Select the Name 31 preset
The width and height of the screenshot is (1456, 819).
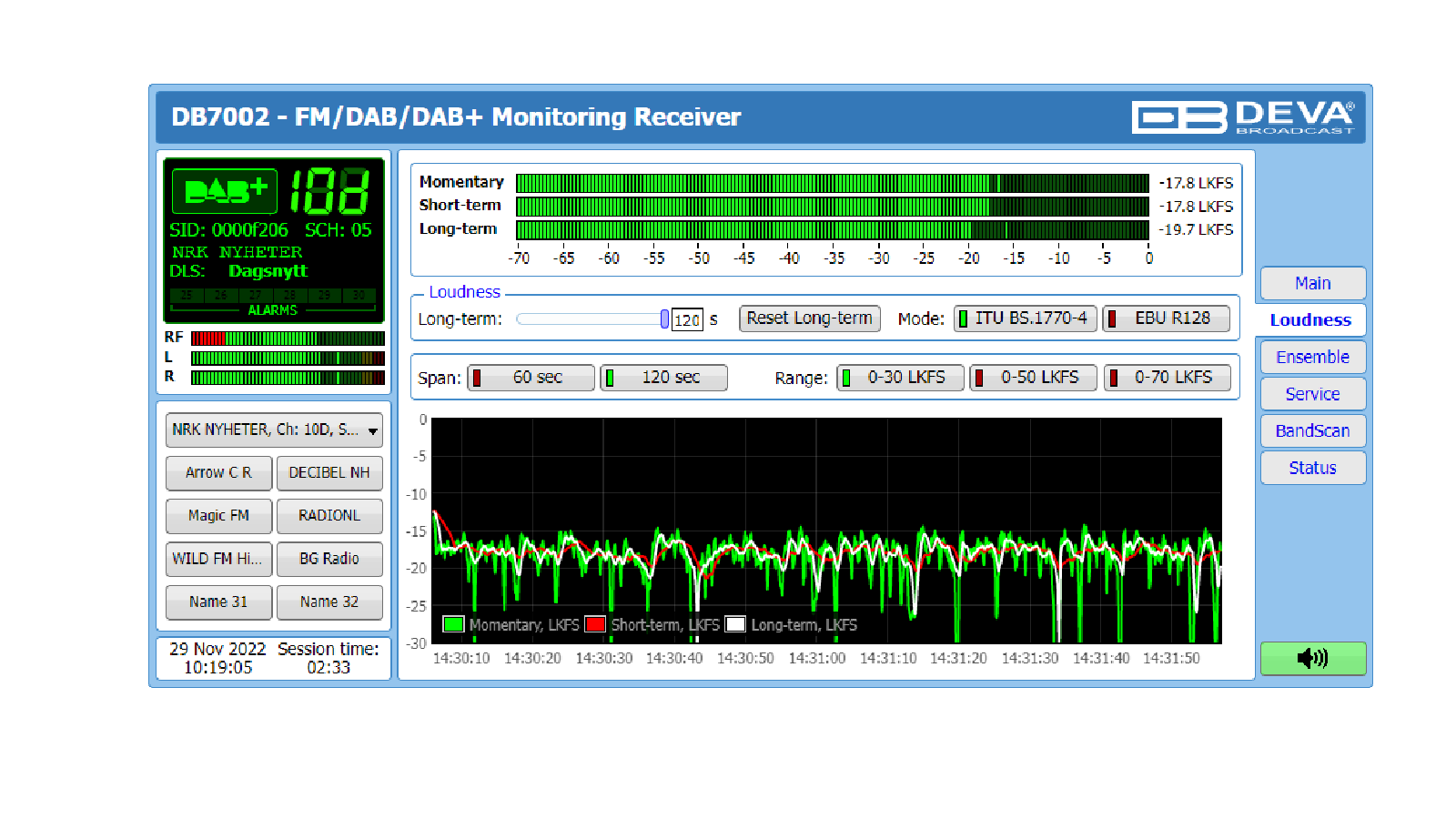(x=218, y=602)
